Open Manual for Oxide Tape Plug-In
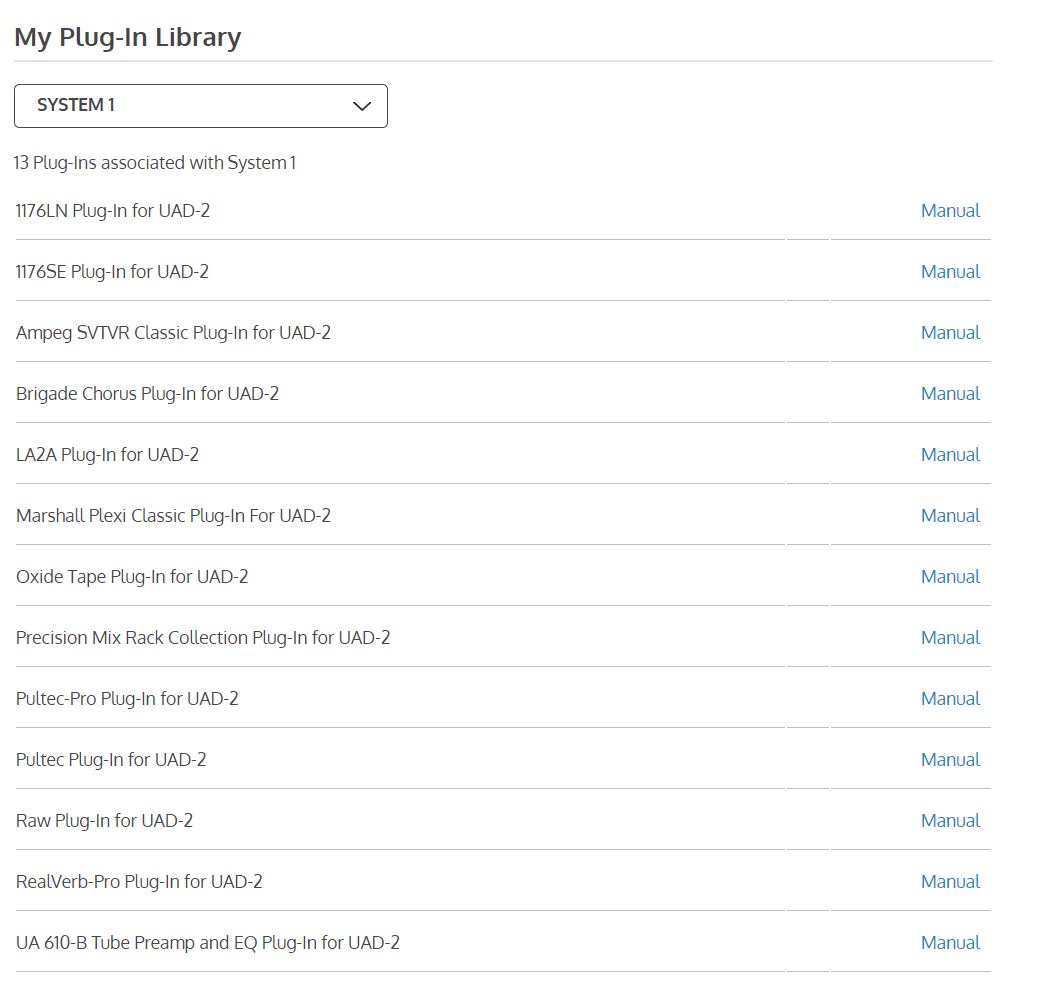 (x=949, y=577)
